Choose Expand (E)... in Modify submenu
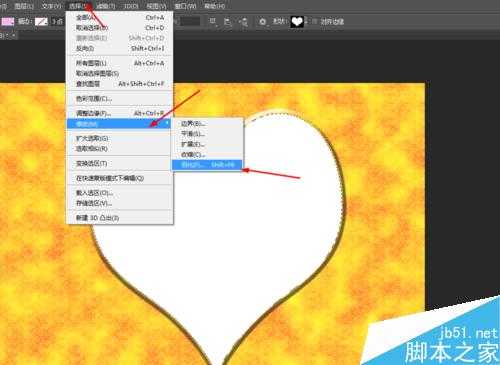This screenshot has width=500, height=365. point(208,144)
